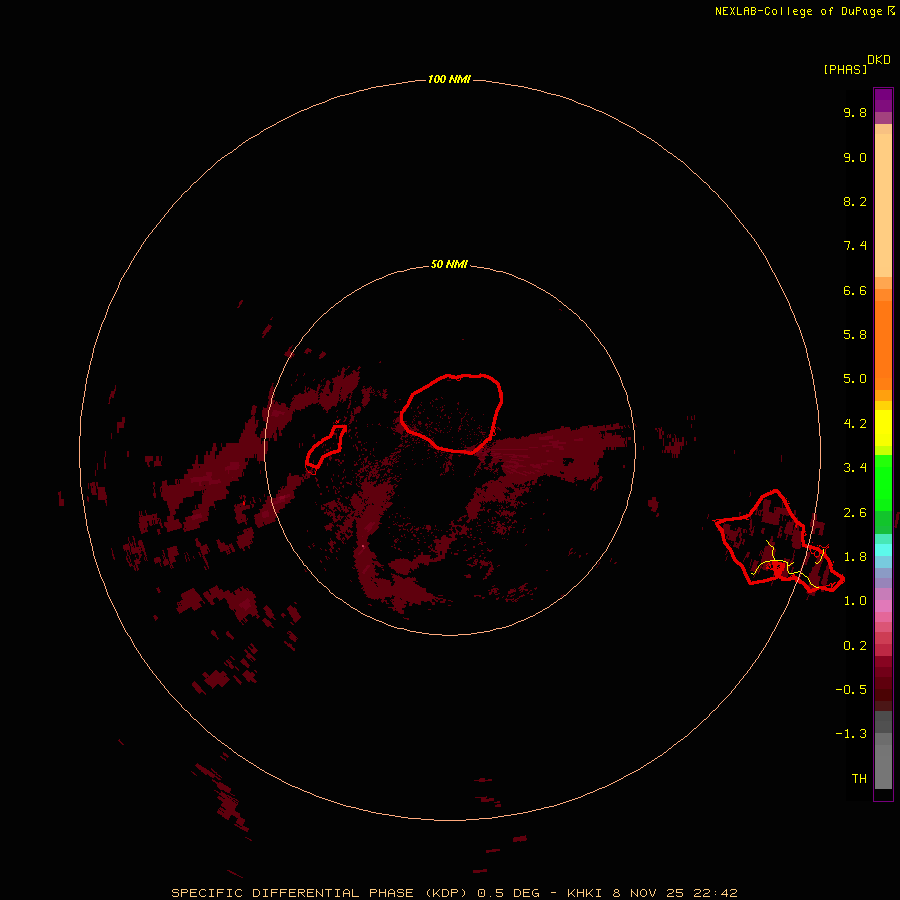Image resolution: width=900 pixels, height=900 pixels.
Task: Click the 0.2 value on the color scale
Action: click(855, 646)
